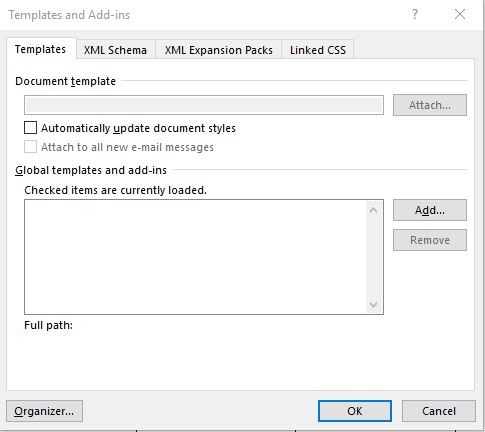Click the list scroll up arrow

point(373,211)
